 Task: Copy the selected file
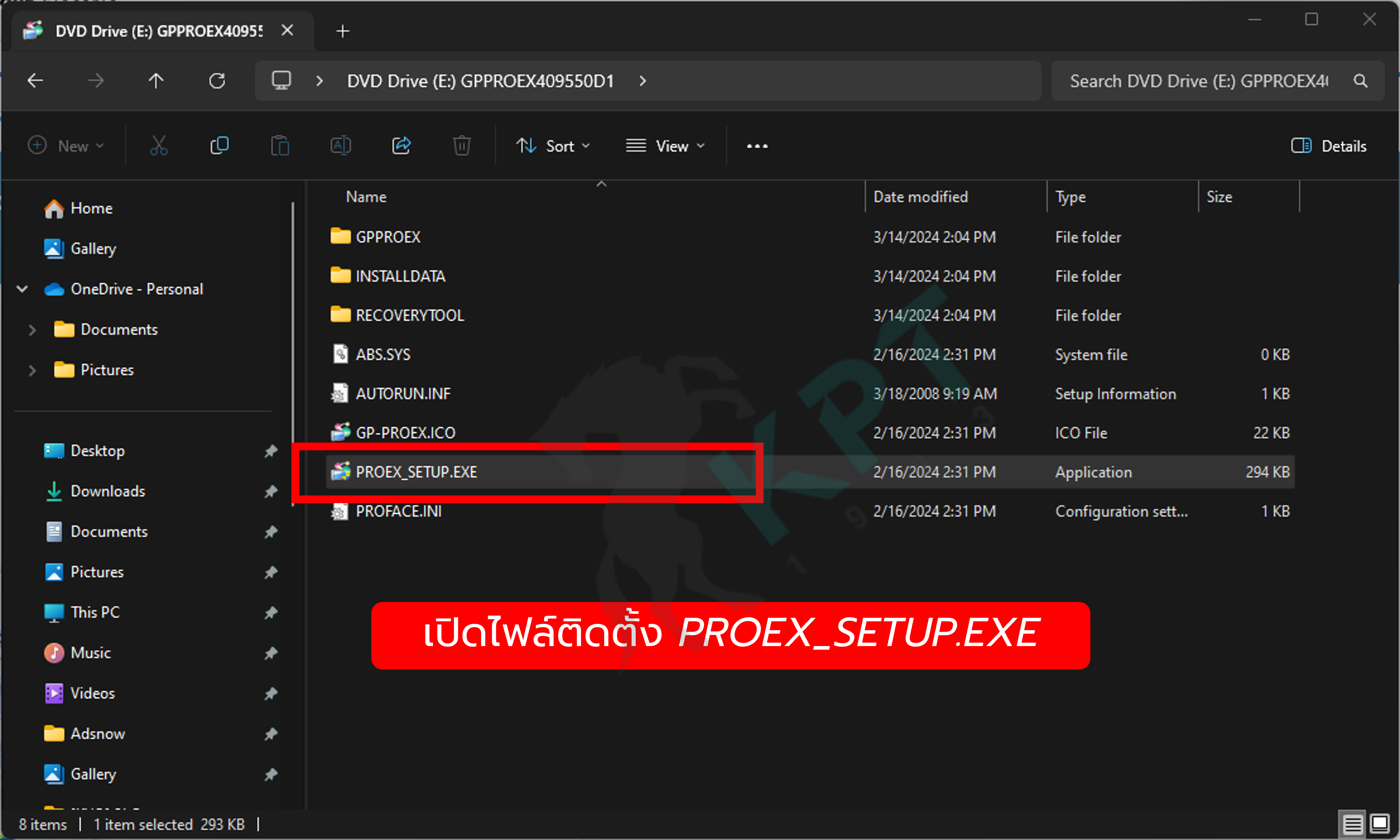coord(220,146)
